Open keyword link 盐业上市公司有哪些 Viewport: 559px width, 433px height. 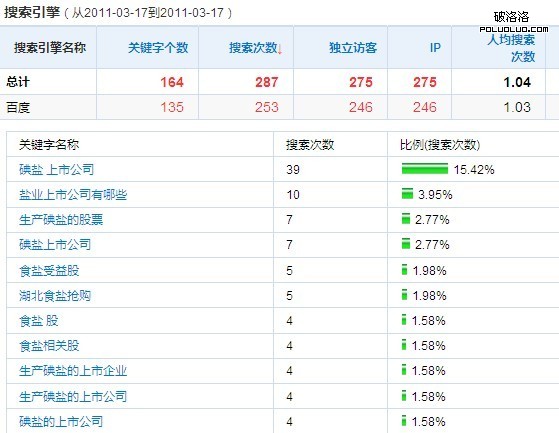(73, 195)
